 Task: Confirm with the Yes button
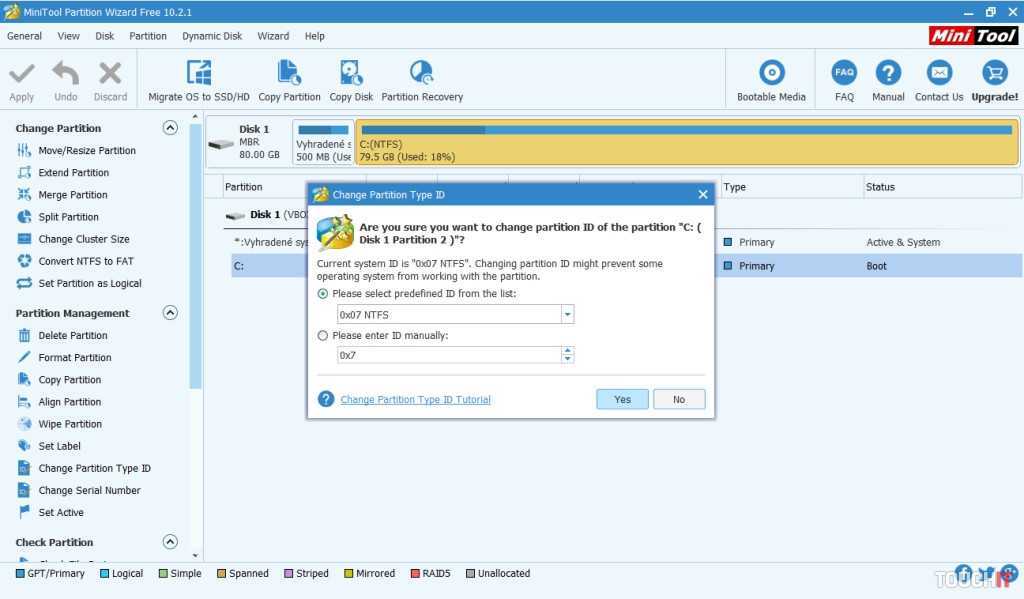coord(622,399)
